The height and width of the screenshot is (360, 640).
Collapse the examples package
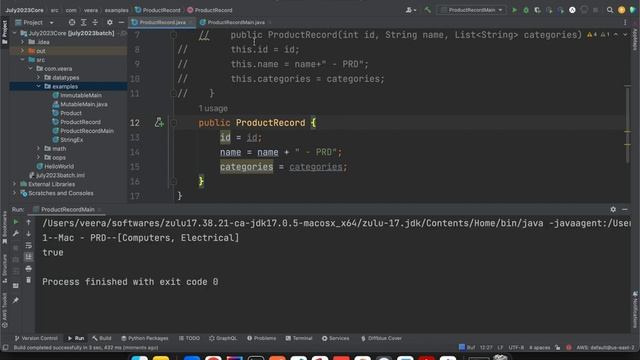pos(38,87)
